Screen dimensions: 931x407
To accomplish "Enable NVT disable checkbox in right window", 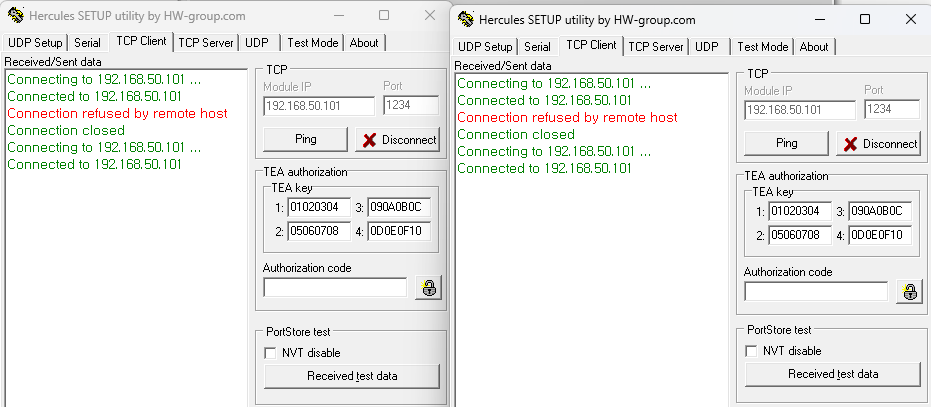I will [x=751, y=351].
